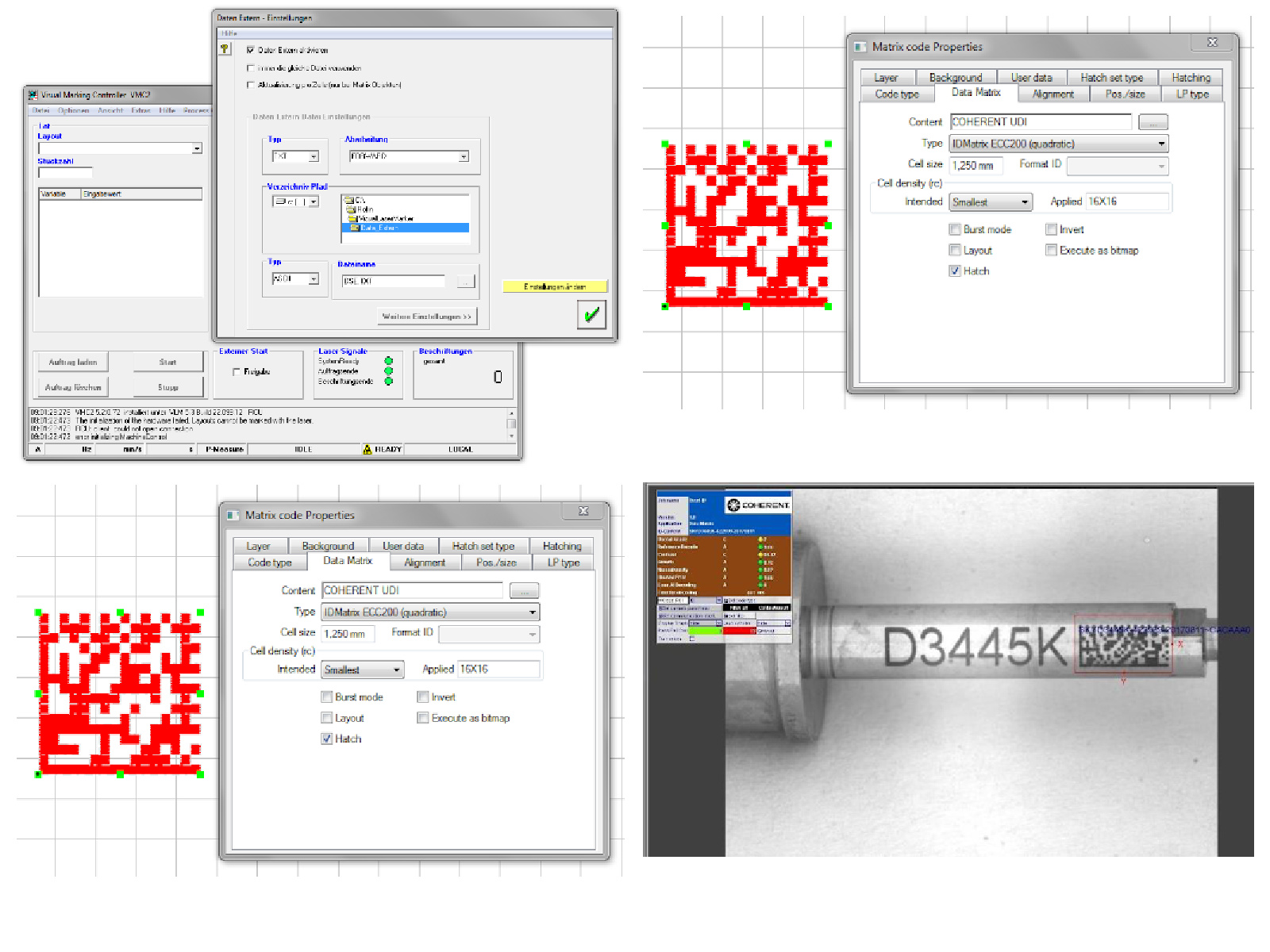Open the ASCII type dropdown
The image size is (1270, 952).
pos(314,279)
